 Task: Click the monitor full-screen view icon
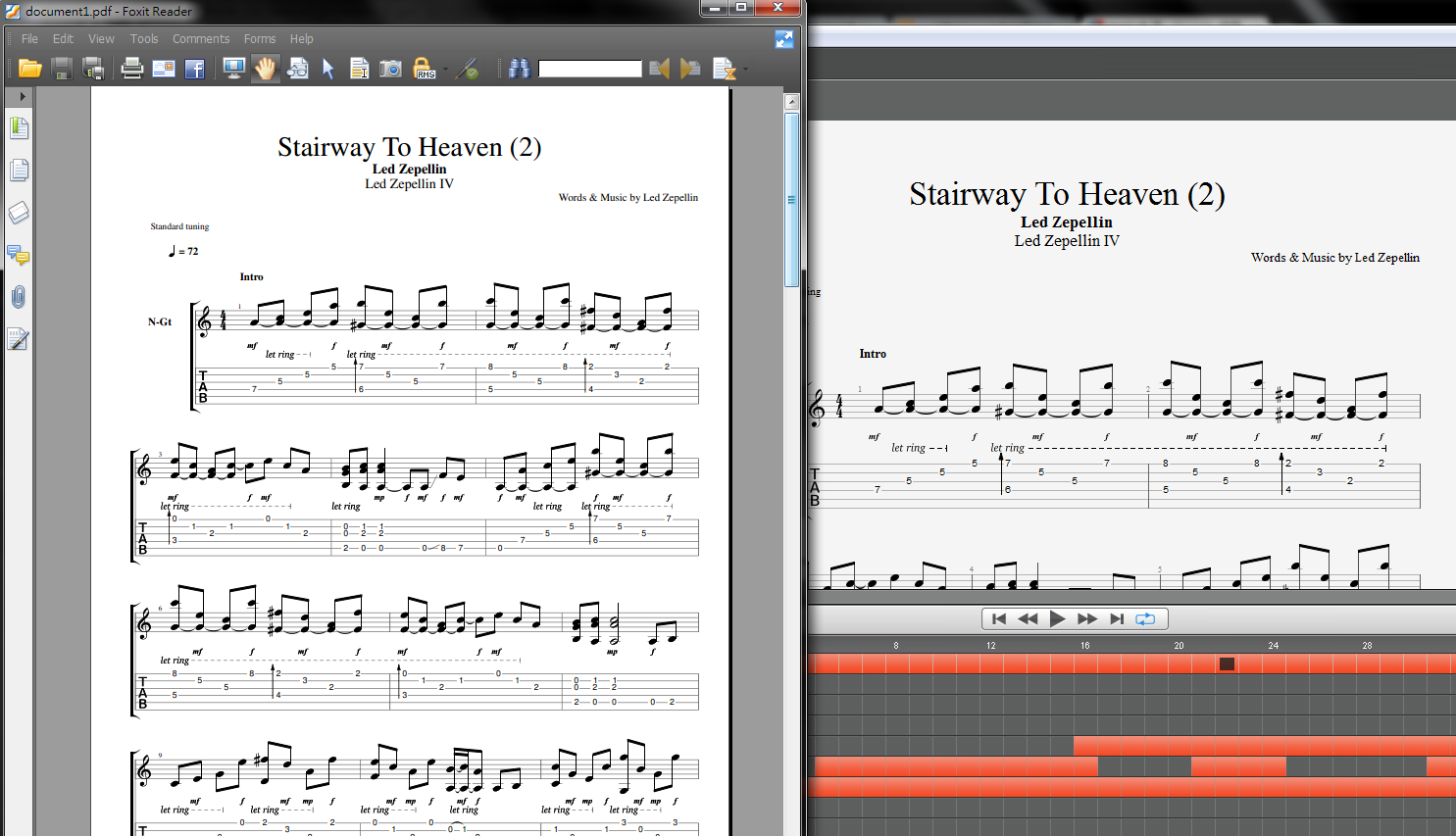point(233,69)
